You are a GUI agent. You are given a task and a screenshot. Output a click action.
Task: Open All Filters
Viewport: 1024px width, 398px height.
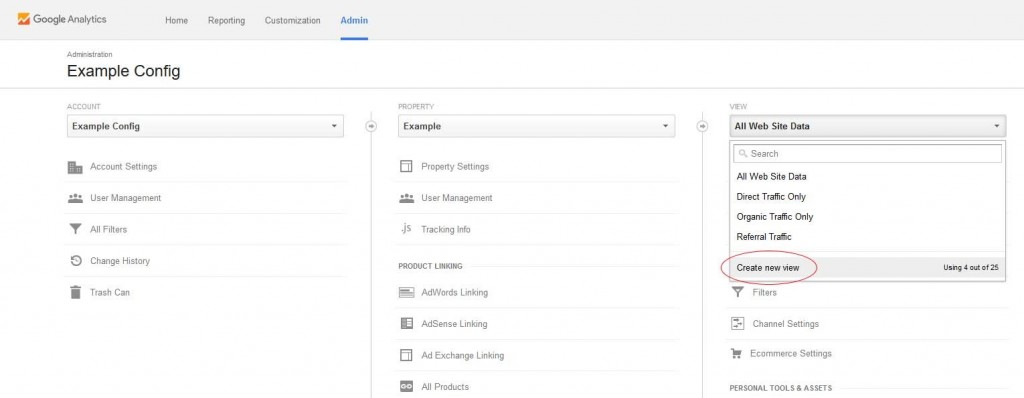pos(108,229)
